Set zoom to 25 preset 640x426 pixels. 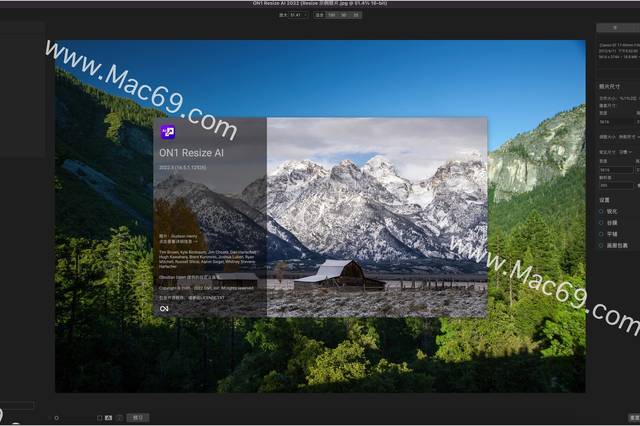tap(356, 15)
